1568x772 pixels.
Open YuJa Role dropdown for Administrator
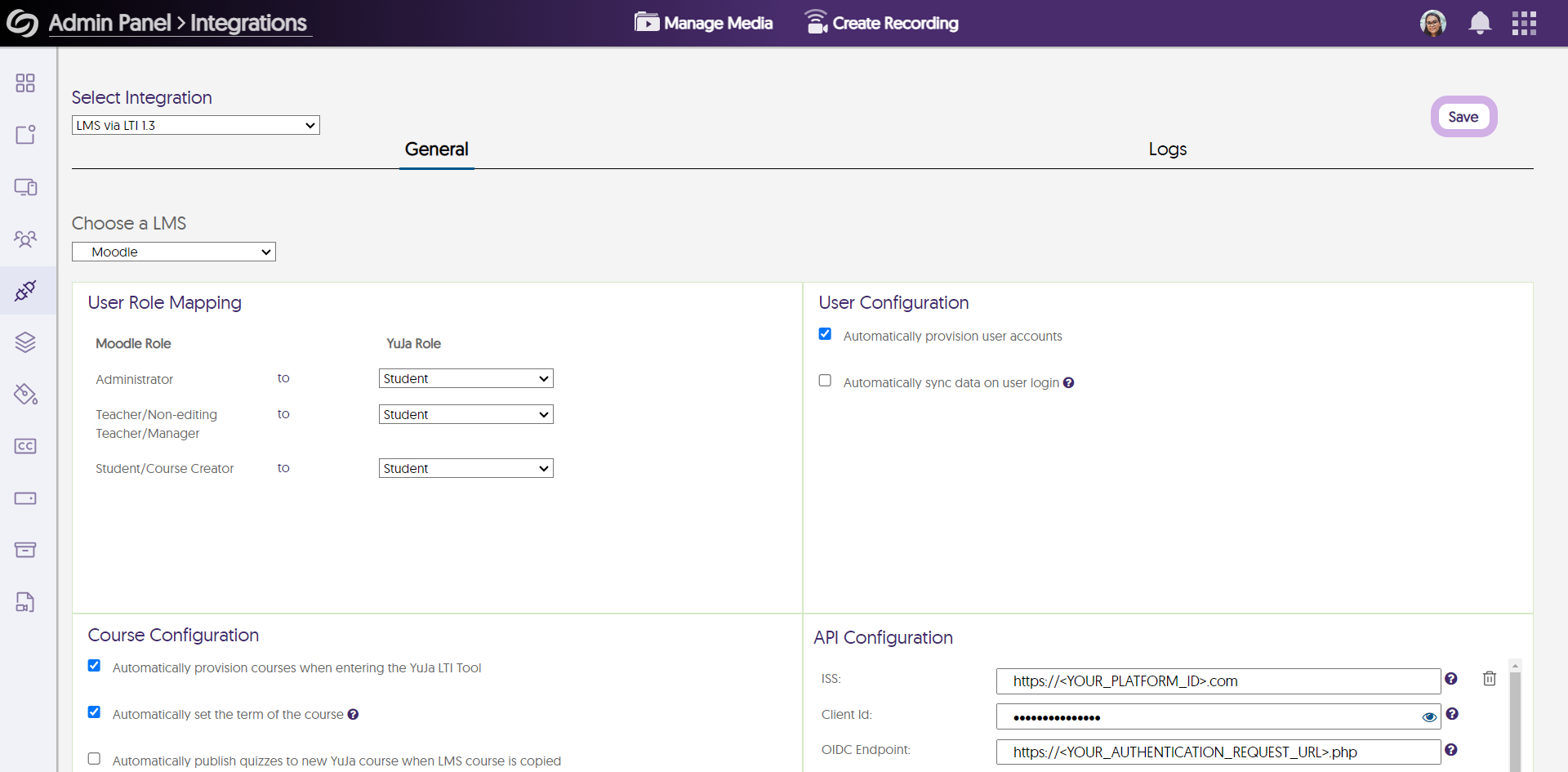[466, 378]
